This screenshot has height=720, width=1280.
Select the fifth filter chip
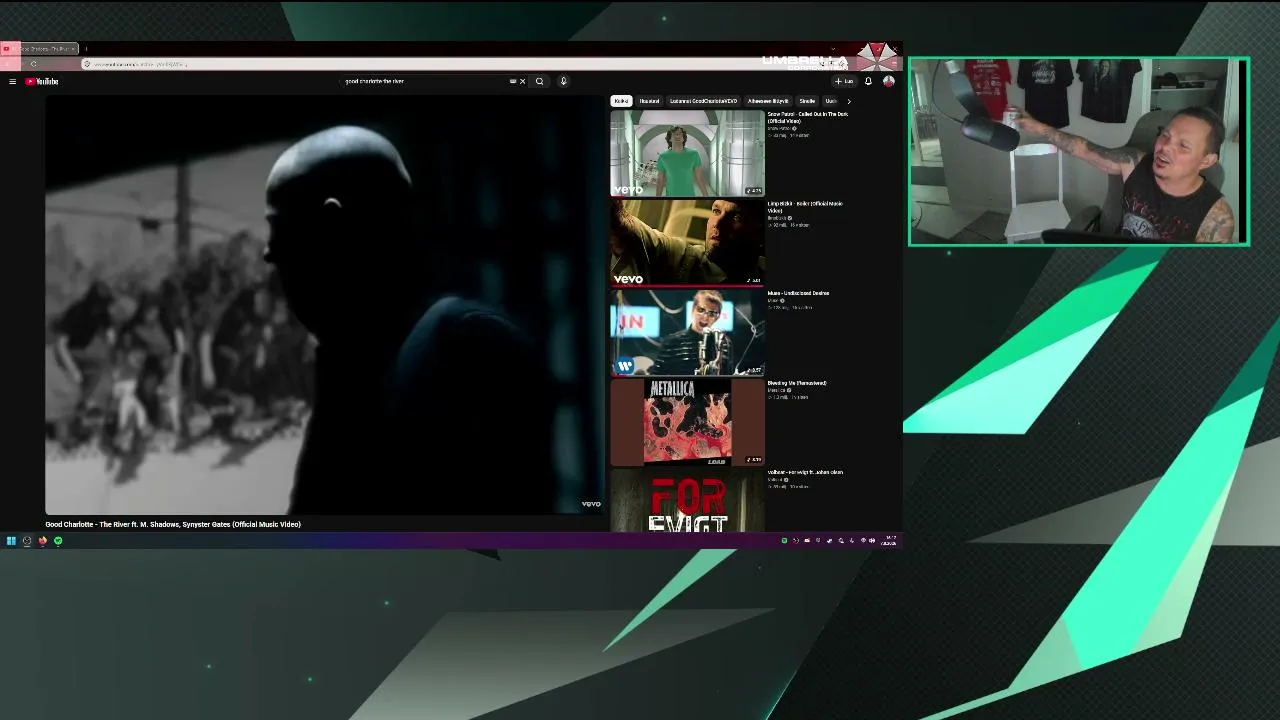pyautogui.click(x=807, y=101)
